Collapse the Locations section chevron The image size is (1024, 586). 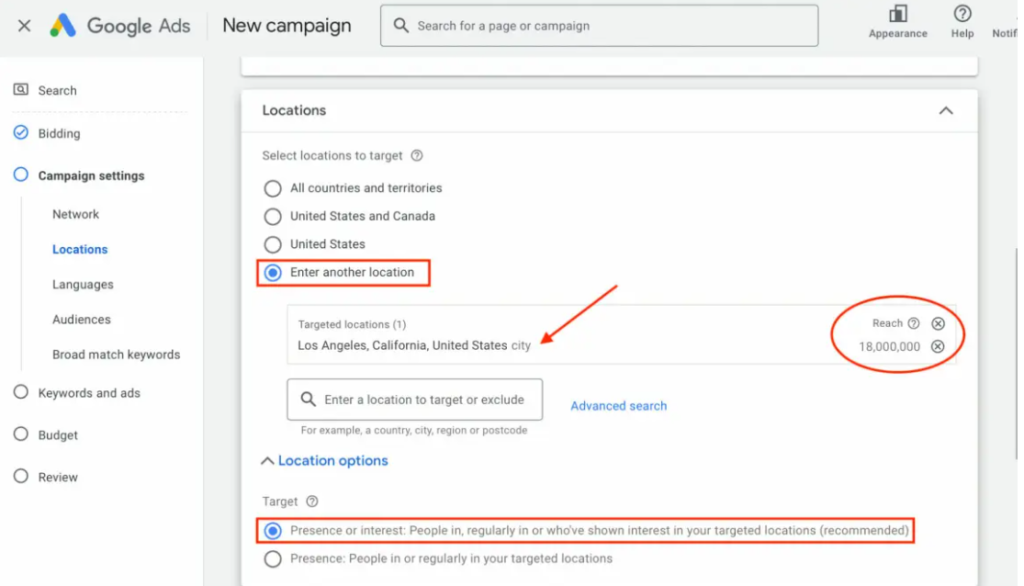pyautogui.click(x=946, y=110)
